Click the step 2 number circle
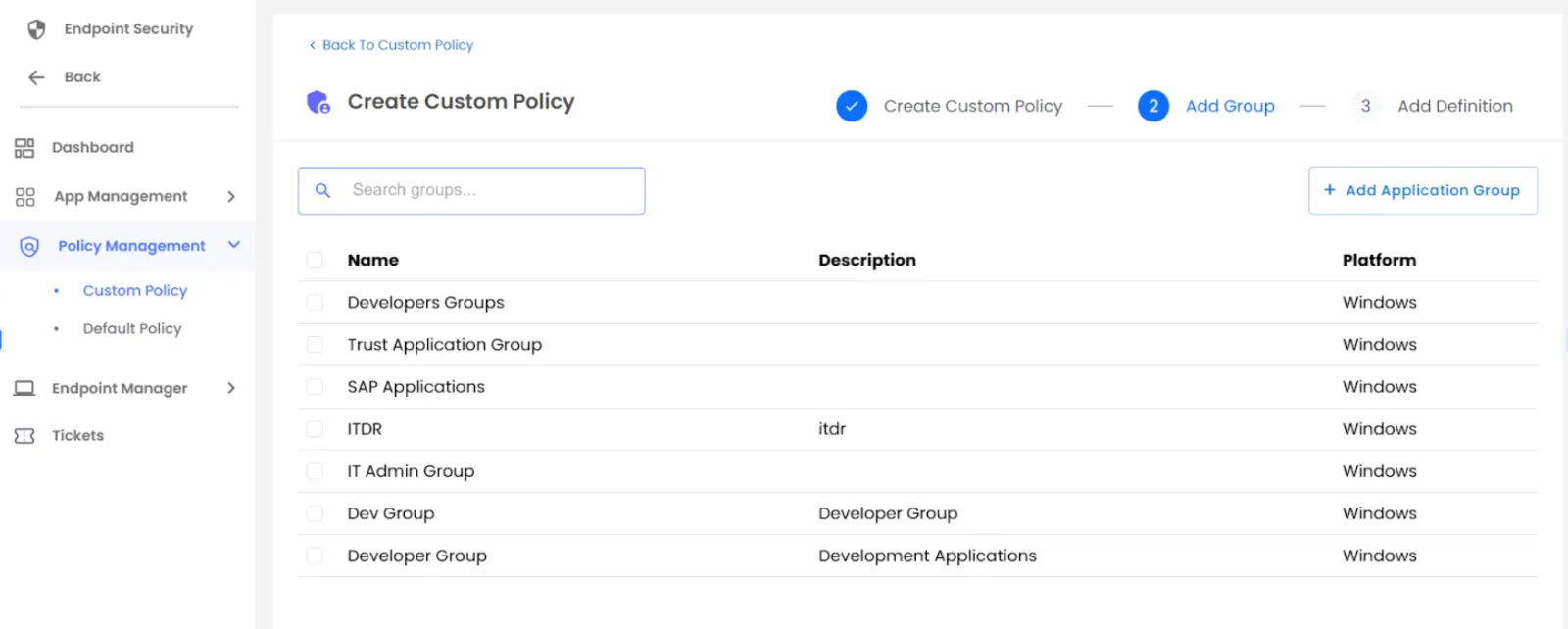The width and height of the screenshot is (1568, 629). 1153,106
